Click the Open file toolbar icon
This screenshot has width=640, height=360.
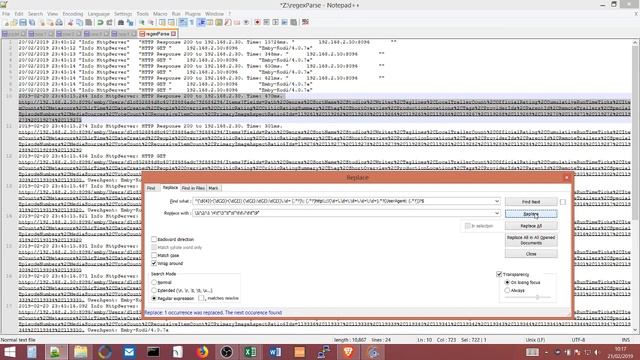(x=14, y=22)
